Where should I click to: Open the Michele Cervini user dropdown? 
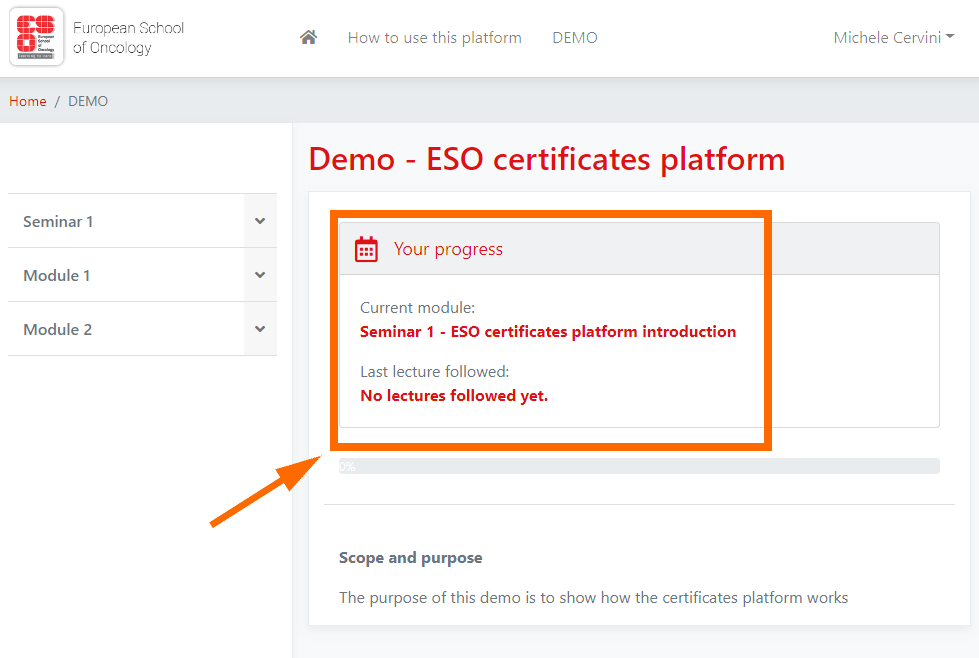tap(893, 38)
